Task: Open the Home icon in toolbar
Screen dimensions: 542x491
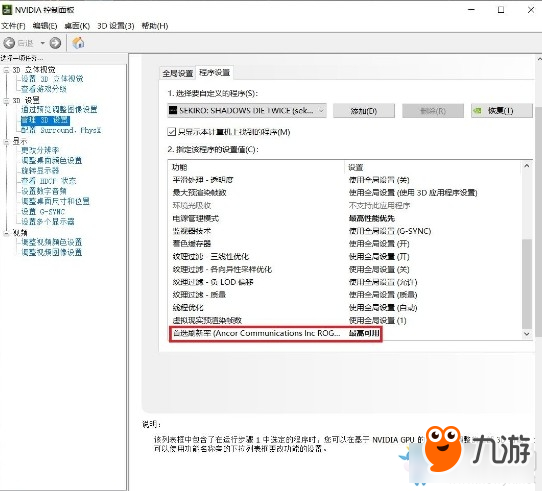Action: (78, 43)
